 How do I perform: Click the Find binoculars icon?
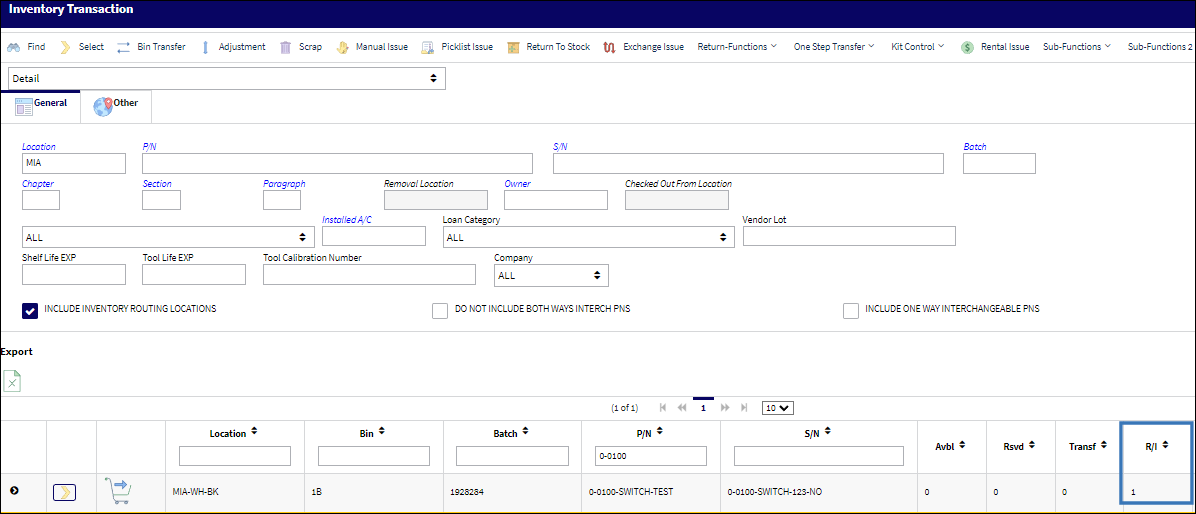[x=13, y=47]
